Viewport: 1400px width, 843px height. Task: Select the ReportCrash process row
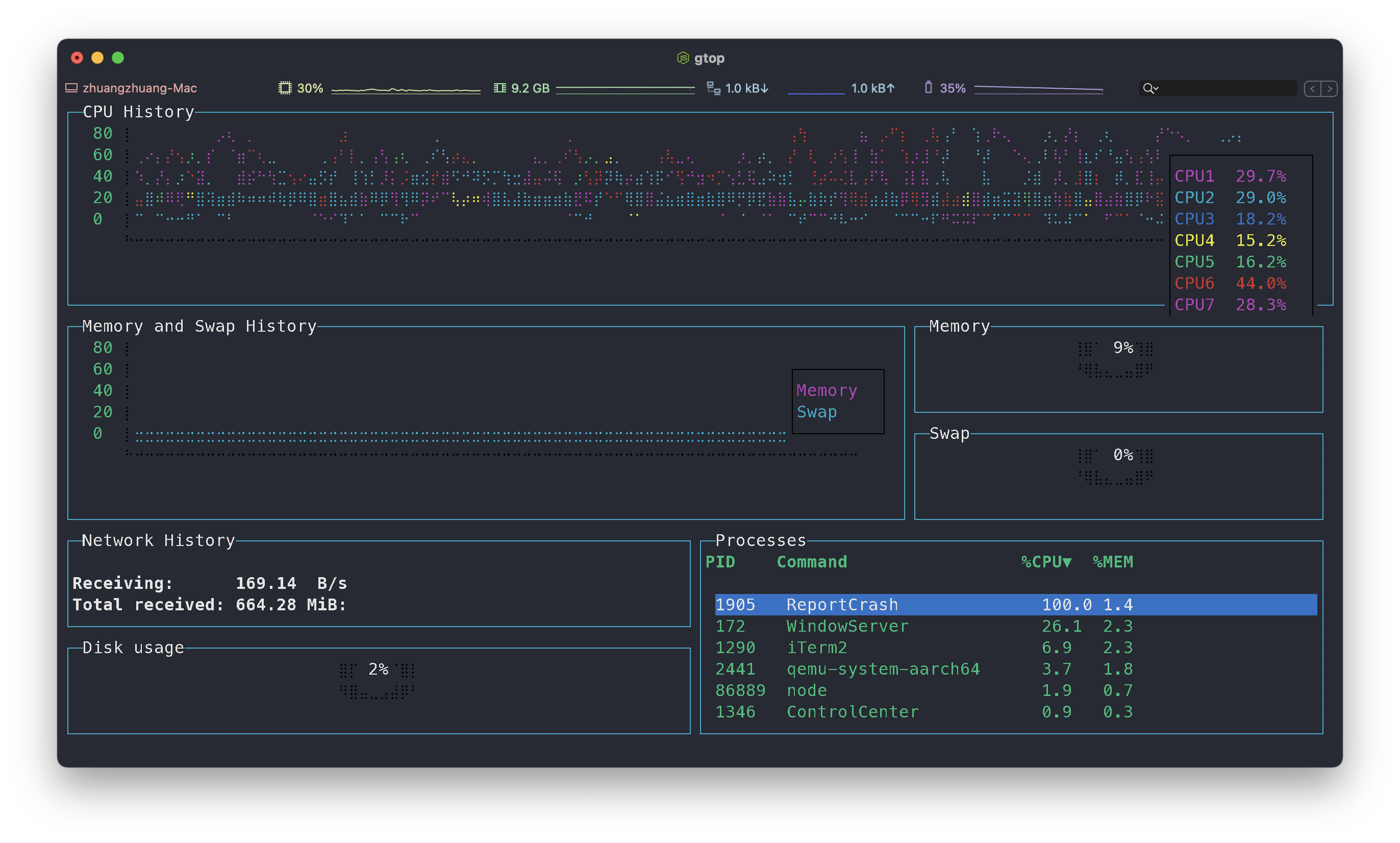(x=1015, y=604)
